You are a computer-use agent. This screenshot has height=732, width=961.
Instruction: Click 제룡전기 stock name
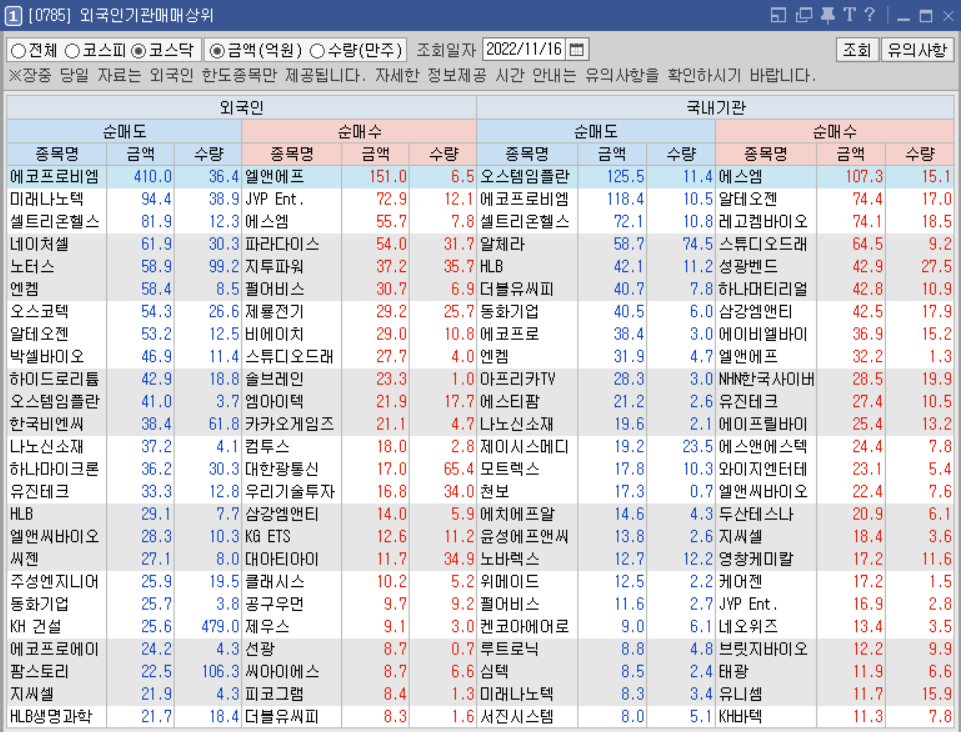pos(275,311)
